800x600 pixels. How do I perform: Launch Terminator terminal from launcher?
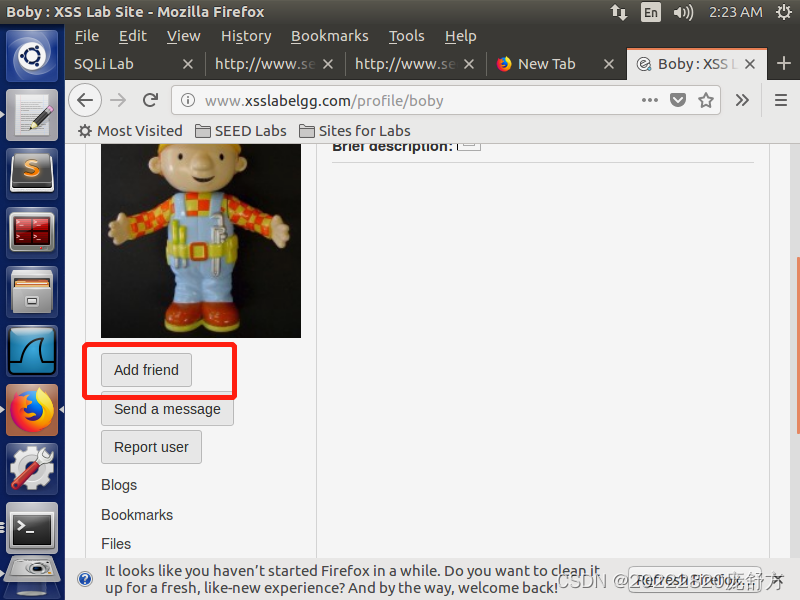pyautogui.click(x=32, y=233)
